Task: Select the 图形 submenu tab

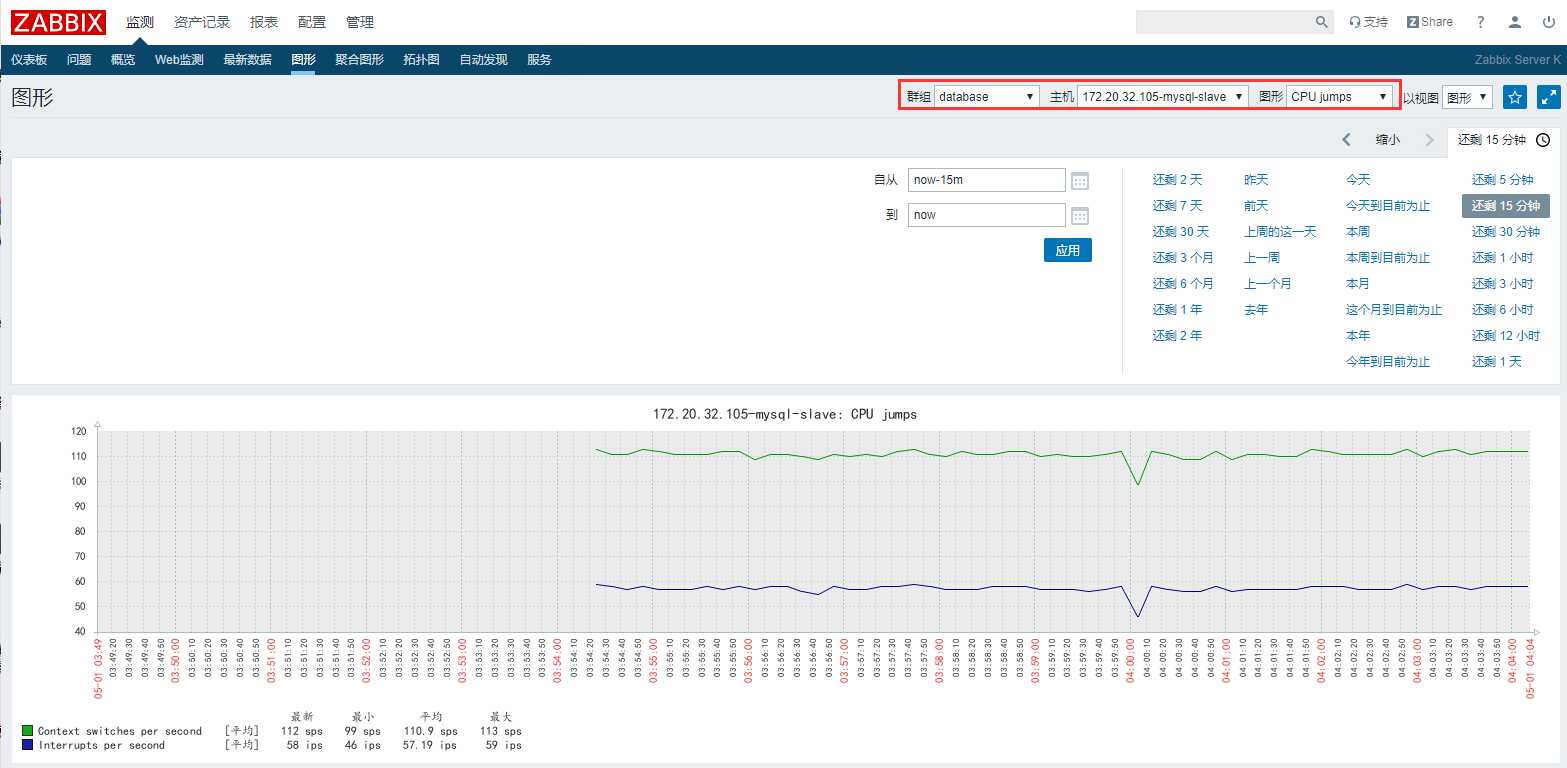Action: 304,60
